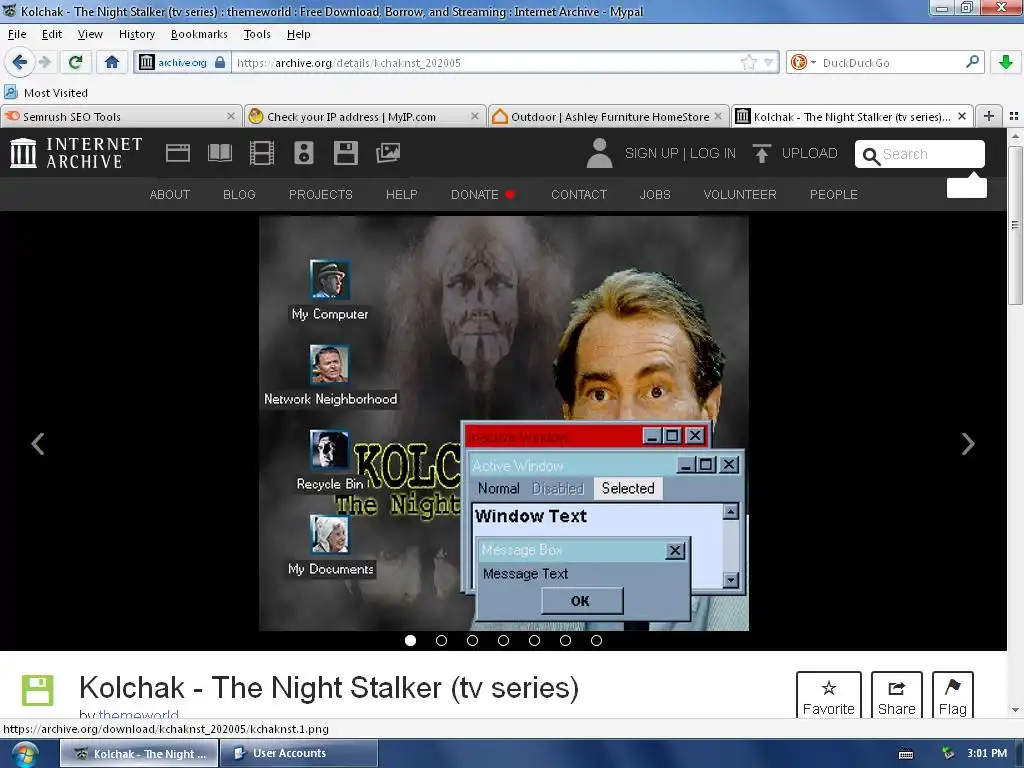Click the search magnifier in DuckDuckGo box
1024x768 pixels.
972,62
